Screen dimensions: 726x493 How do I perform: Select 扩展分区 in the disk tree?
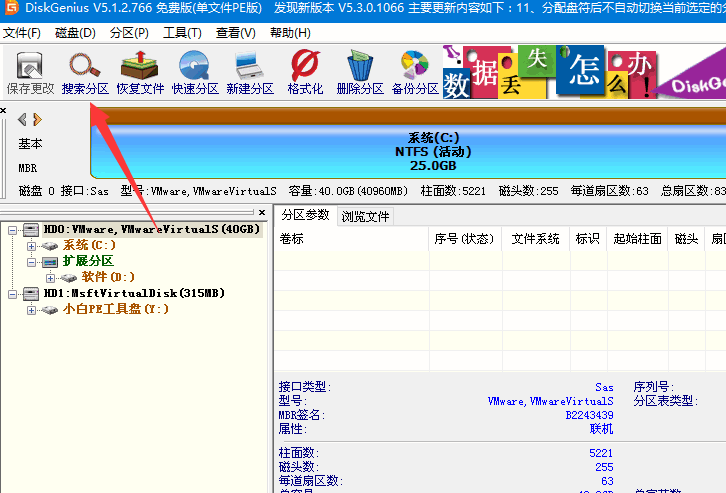pyautogui.click(x=88, y=261)
